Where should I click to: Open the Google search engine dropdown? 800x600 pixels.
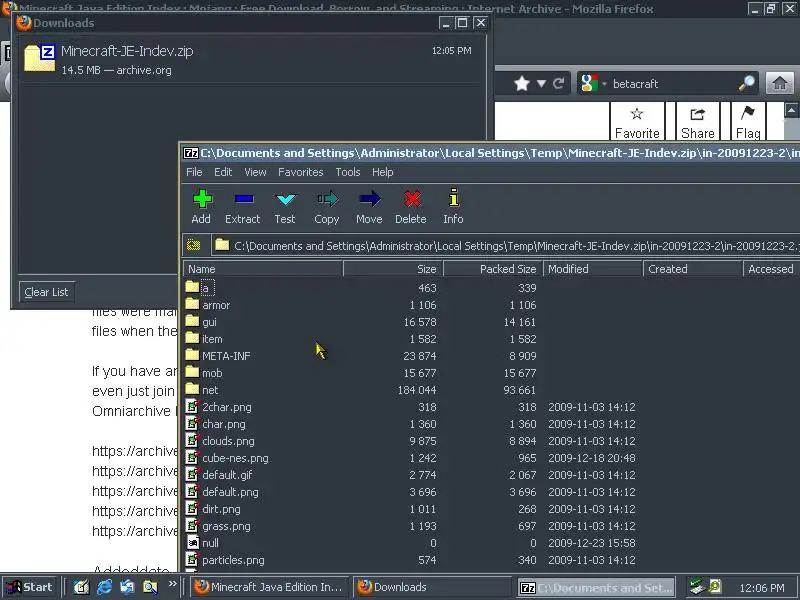[593, 84]
